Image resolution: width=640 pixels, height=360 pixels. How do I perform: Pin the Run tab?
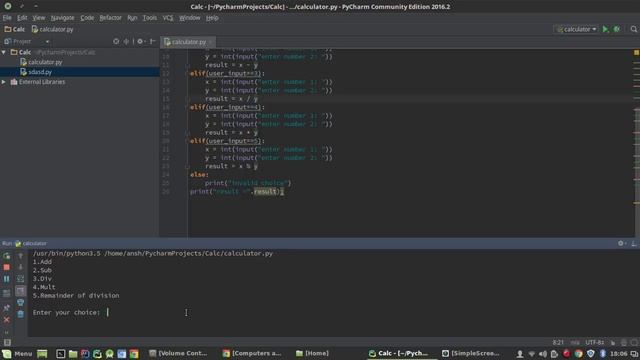[7, 307]
